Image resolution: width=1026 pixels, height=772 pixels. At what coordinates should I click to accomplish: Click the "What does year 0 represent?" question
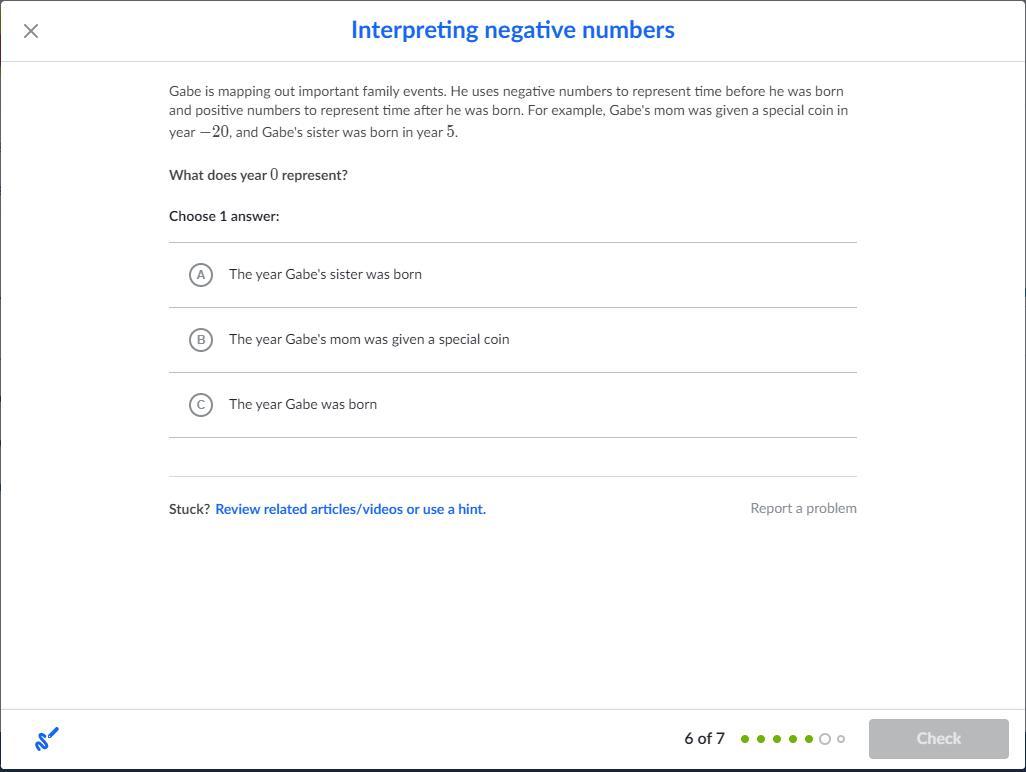point(258,175)
